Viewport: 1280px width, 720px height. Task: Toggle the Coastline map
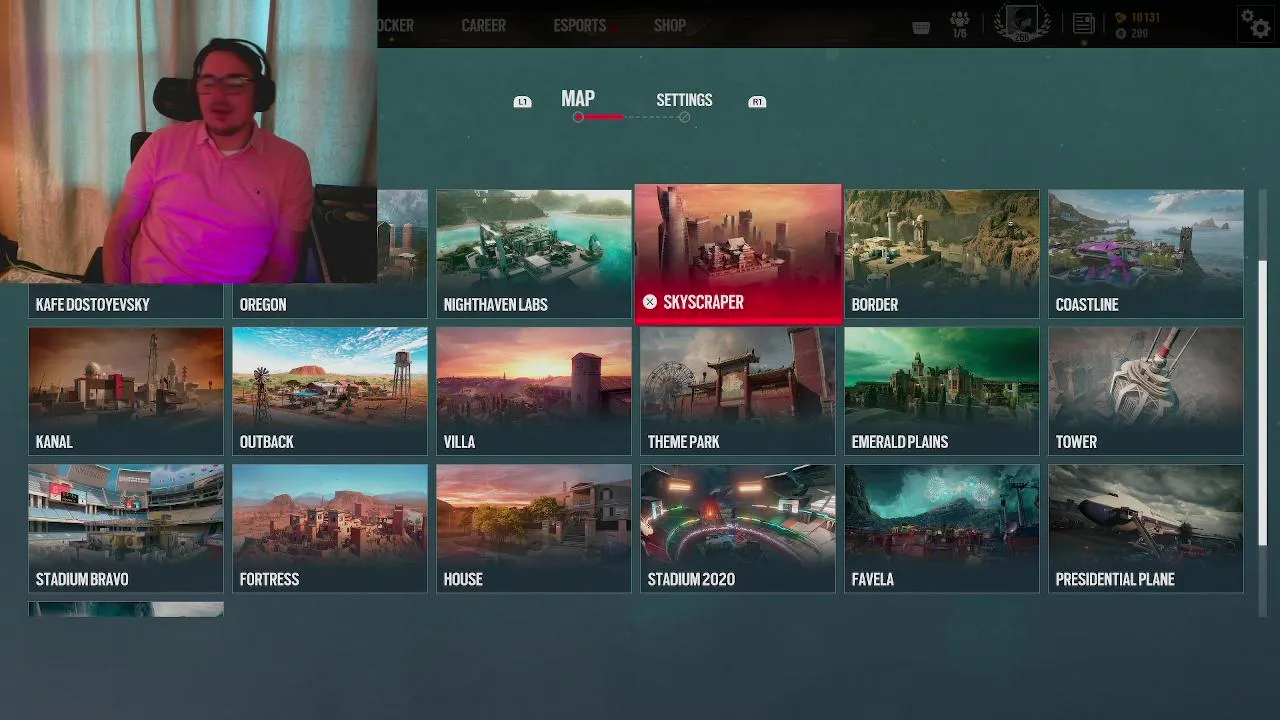click(1146, 254)
